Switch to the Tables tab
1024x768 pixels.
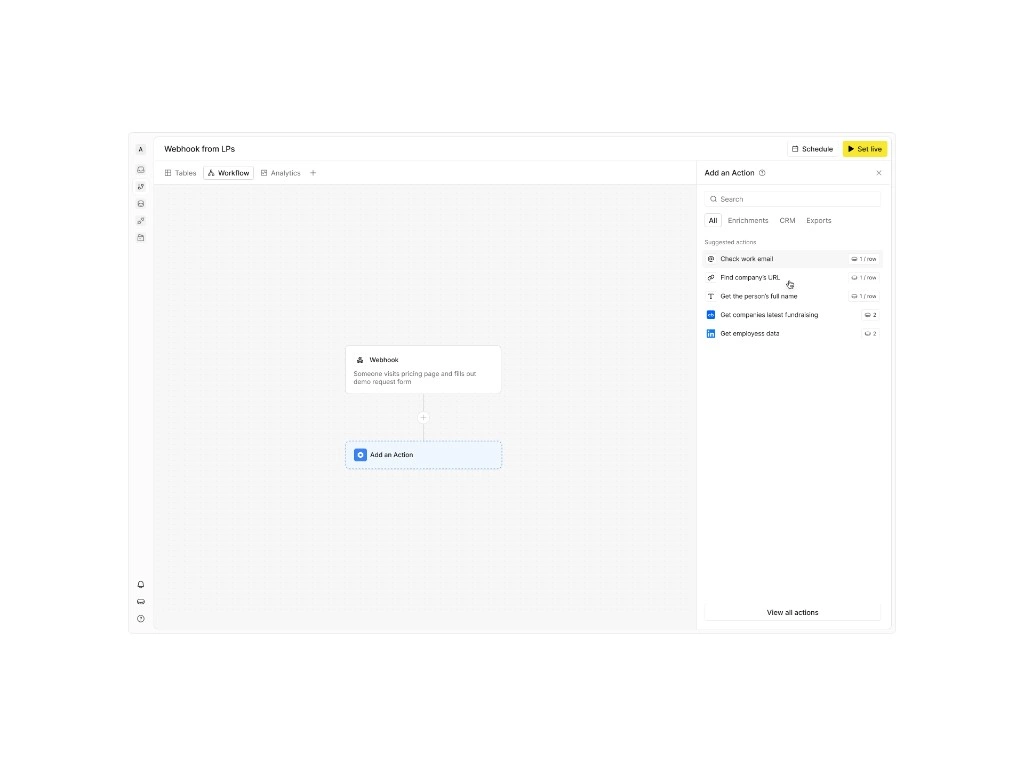181,173
